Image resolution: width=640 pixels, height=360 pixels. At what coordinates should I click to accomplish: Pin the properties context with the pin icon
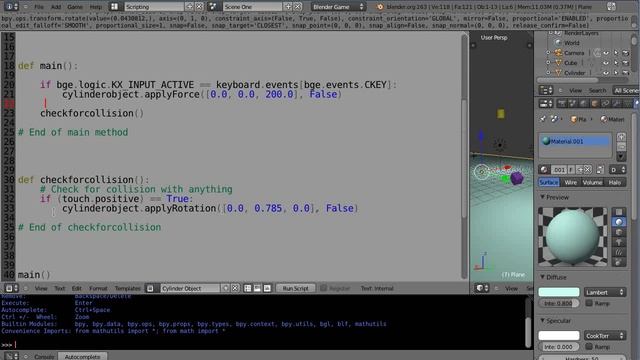(x=543, y=119)
